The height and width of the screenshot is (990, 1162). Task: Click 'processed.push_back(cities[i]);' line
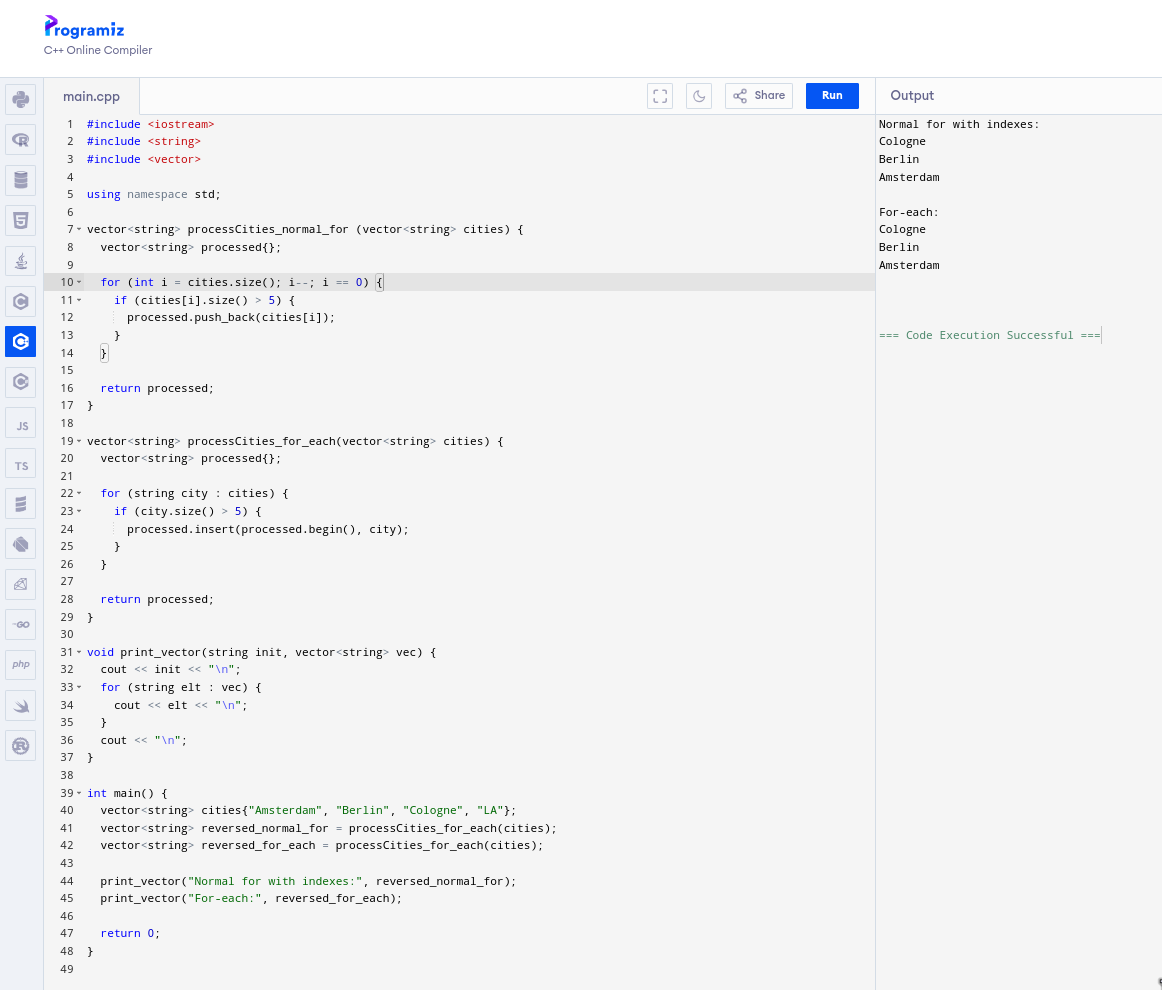pos(230,317)
